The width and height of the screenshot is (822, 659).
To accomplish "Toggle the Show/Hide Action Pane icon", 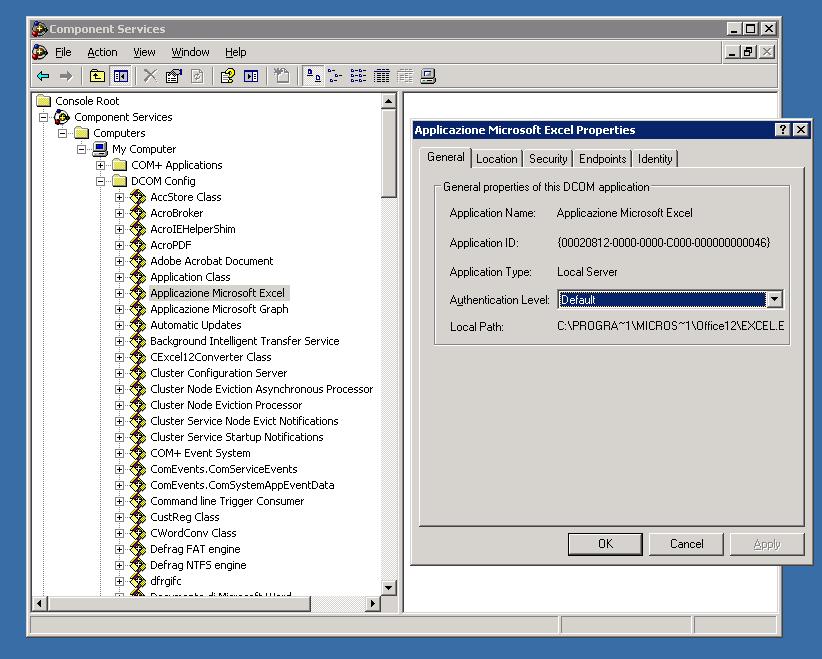I will tap(251, 77).
